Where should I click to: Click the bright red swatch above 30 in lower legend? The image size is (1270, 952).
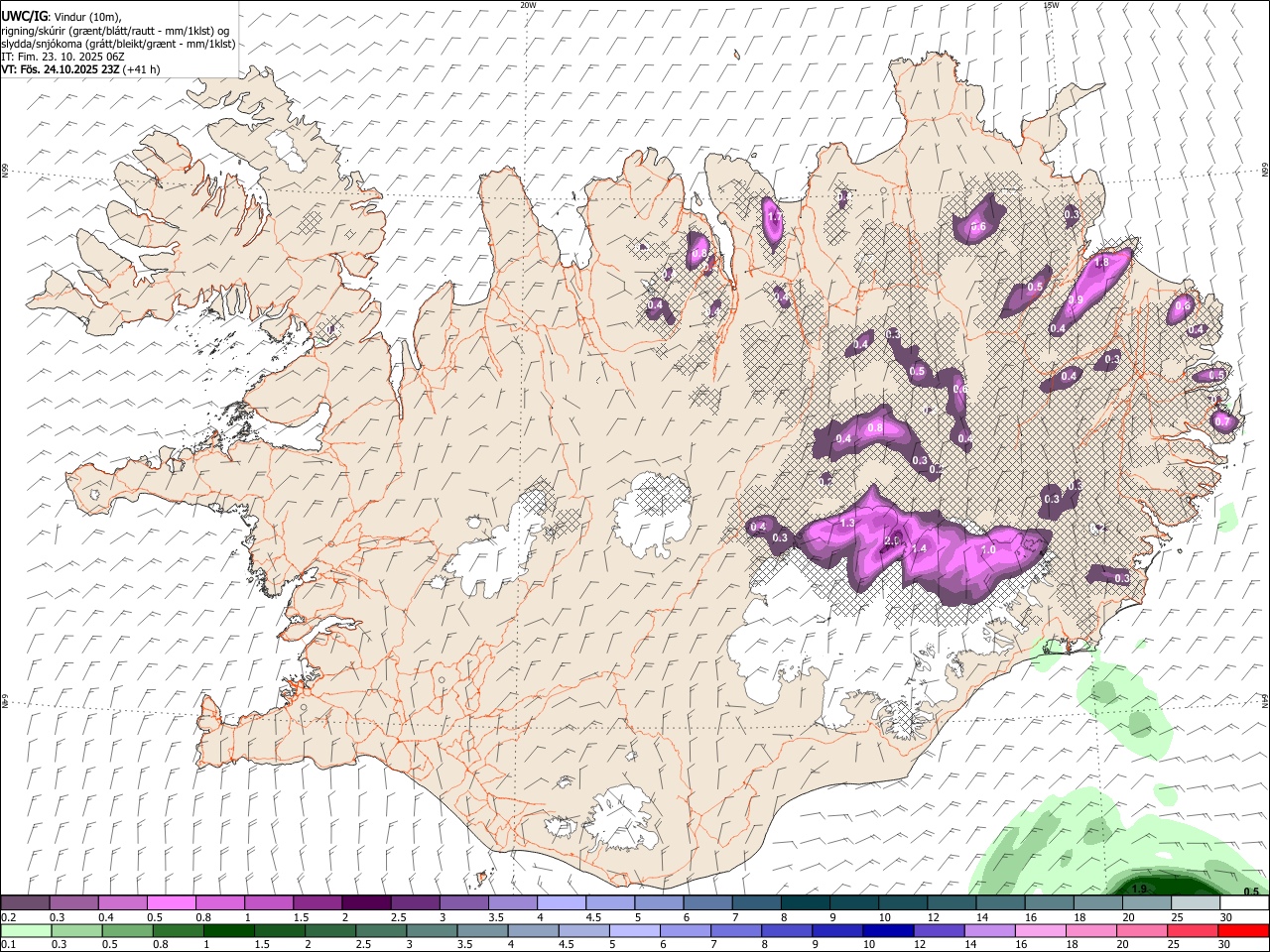[x=1243, y=931]
